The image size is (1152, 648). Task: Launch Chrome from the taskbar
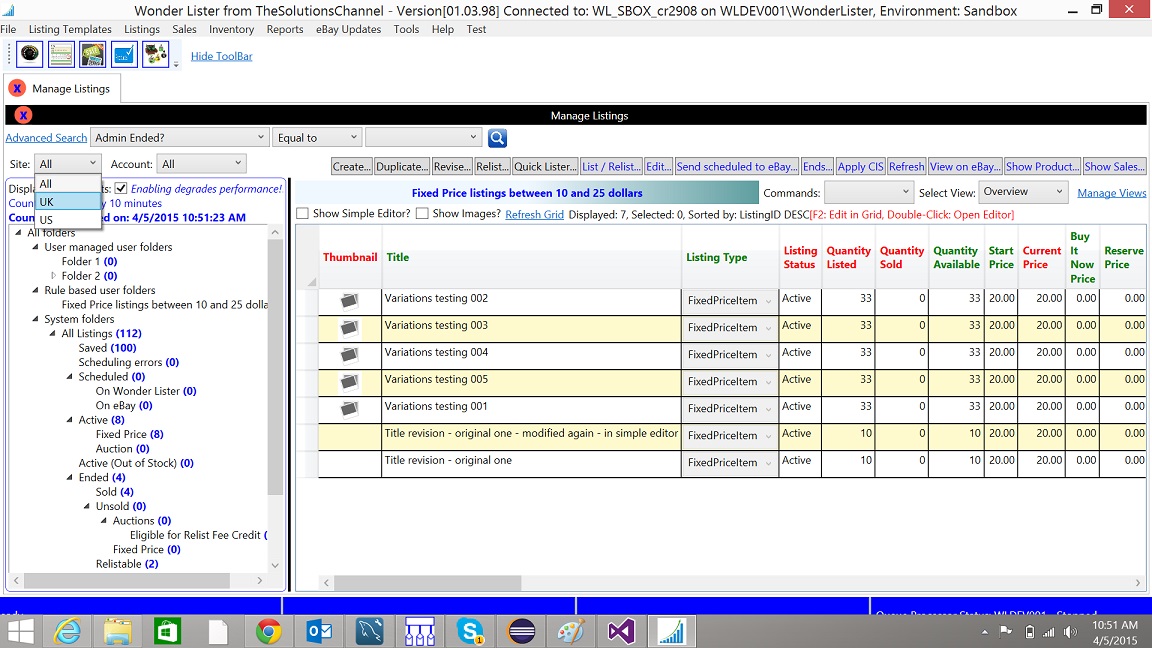[x=268, y=631]
